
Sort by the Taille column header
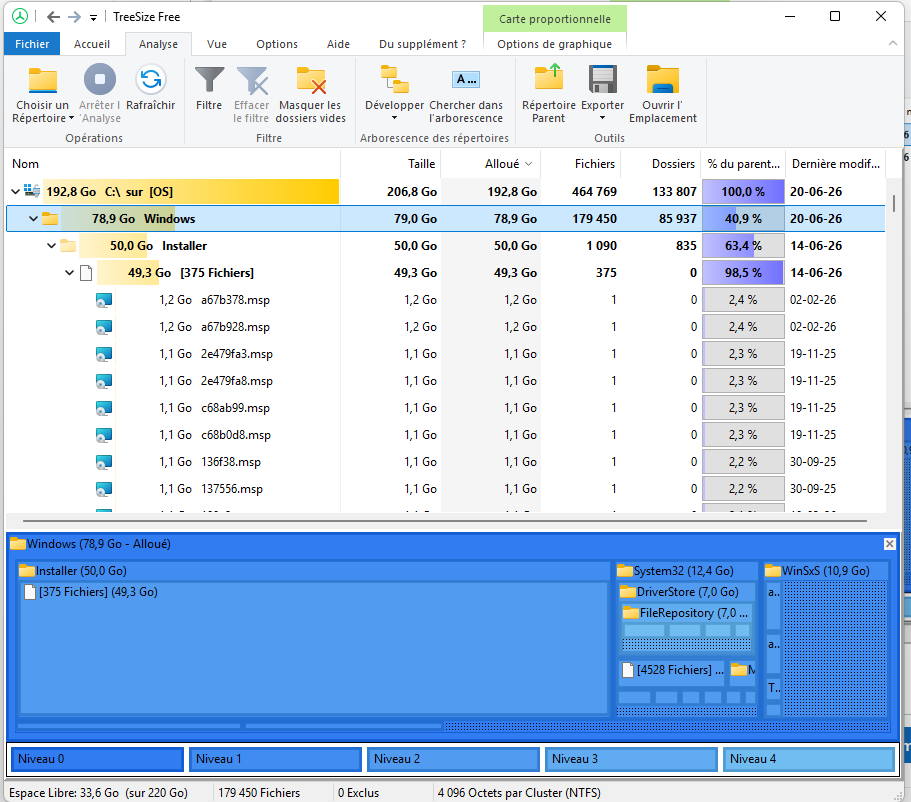(x=391, y=164)
